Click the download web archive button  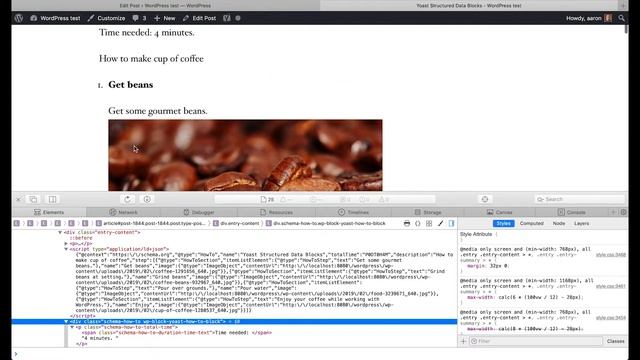147,199
